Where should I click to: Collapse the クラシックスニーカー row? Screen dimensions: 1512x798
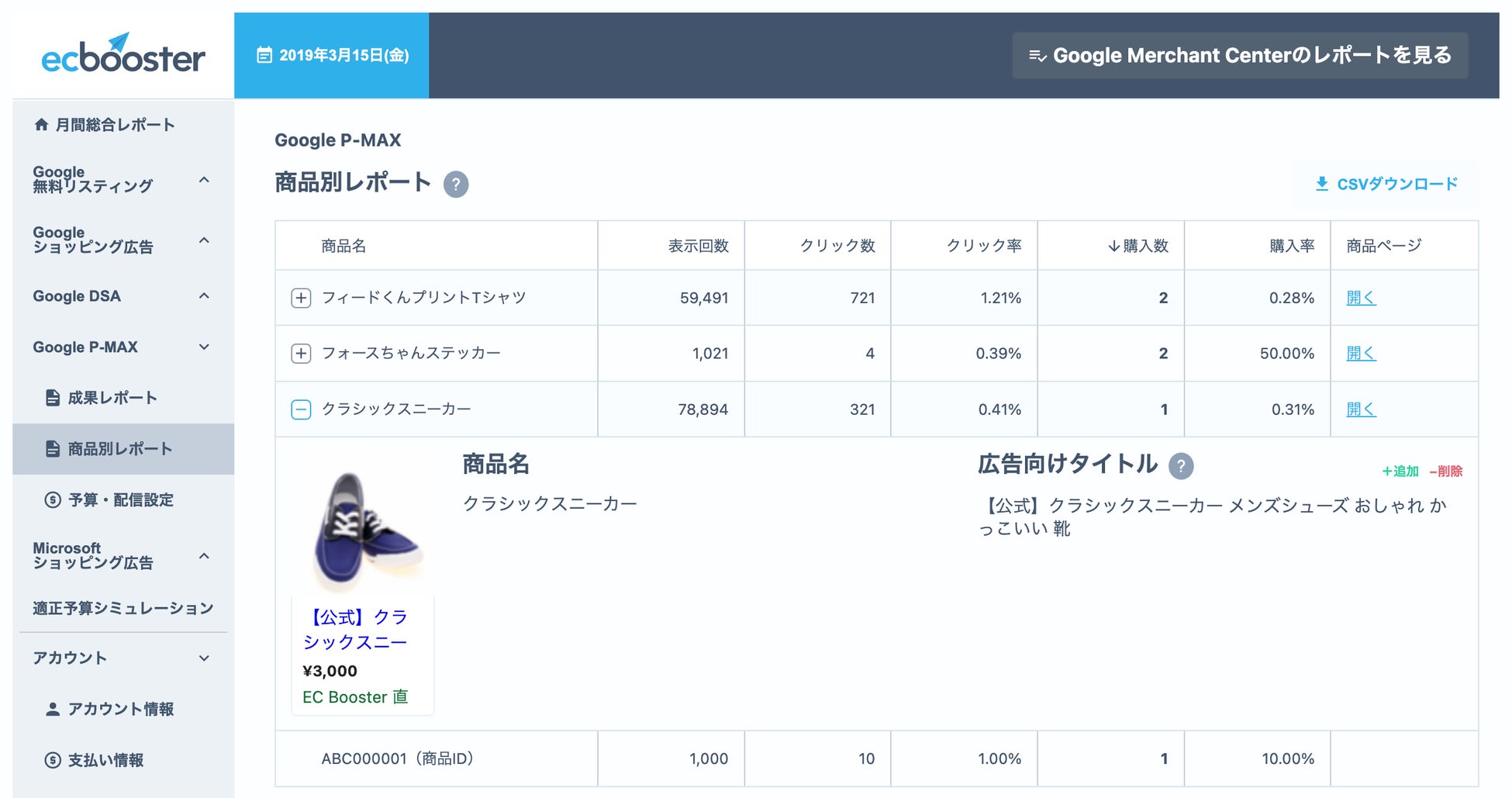[301, 409]
